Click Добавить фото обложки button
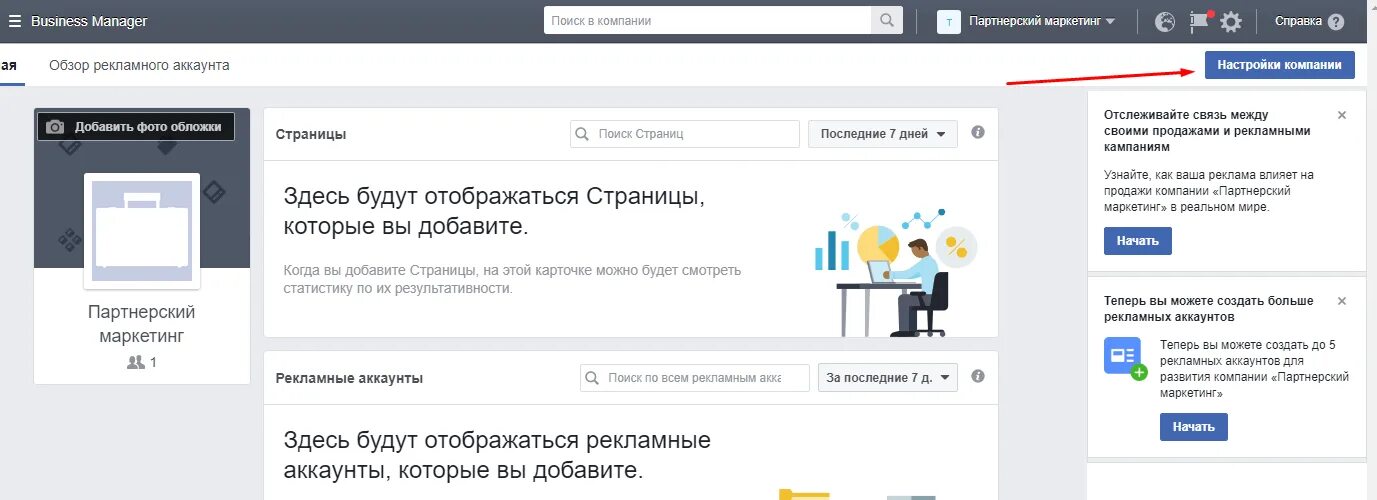Image resolution: width=1377 pixels, height=500 pixels. [136, 127]
